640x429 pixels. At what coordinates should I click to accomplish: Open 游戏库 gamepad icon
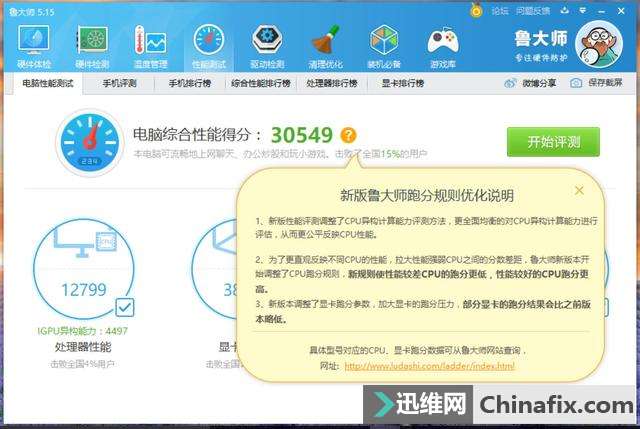tap(442, 46)
